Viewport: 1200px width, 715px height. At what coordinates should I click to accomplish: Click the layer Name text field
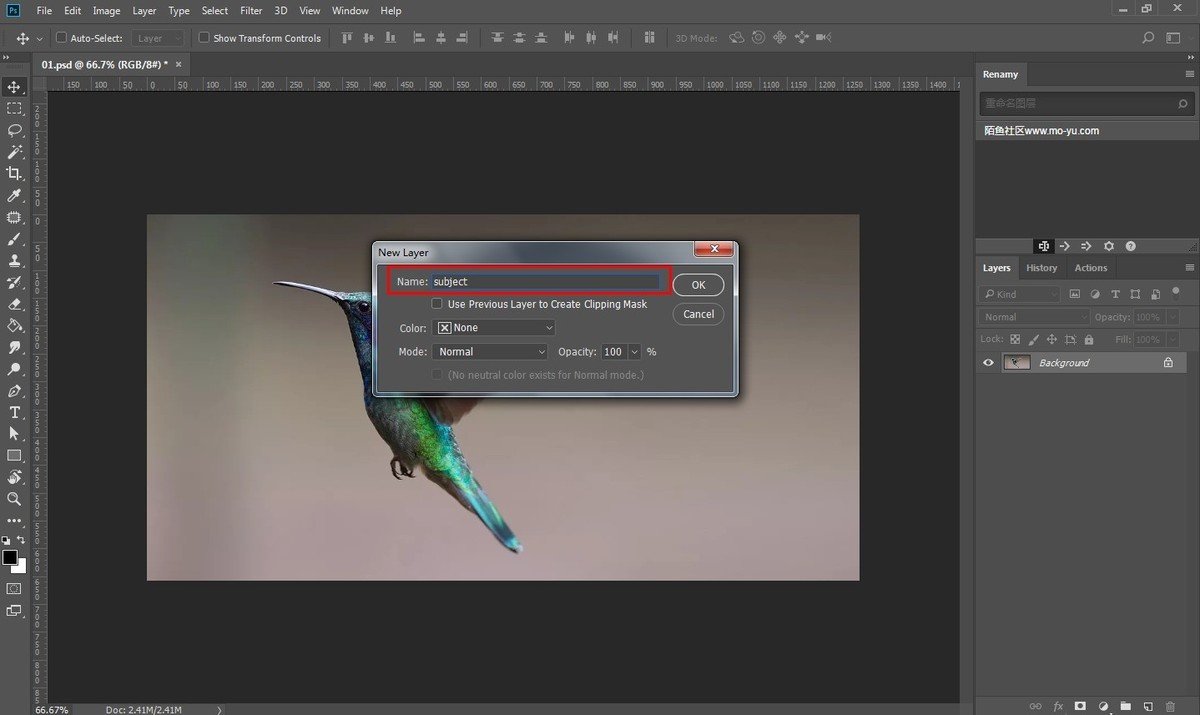point(545,282)
